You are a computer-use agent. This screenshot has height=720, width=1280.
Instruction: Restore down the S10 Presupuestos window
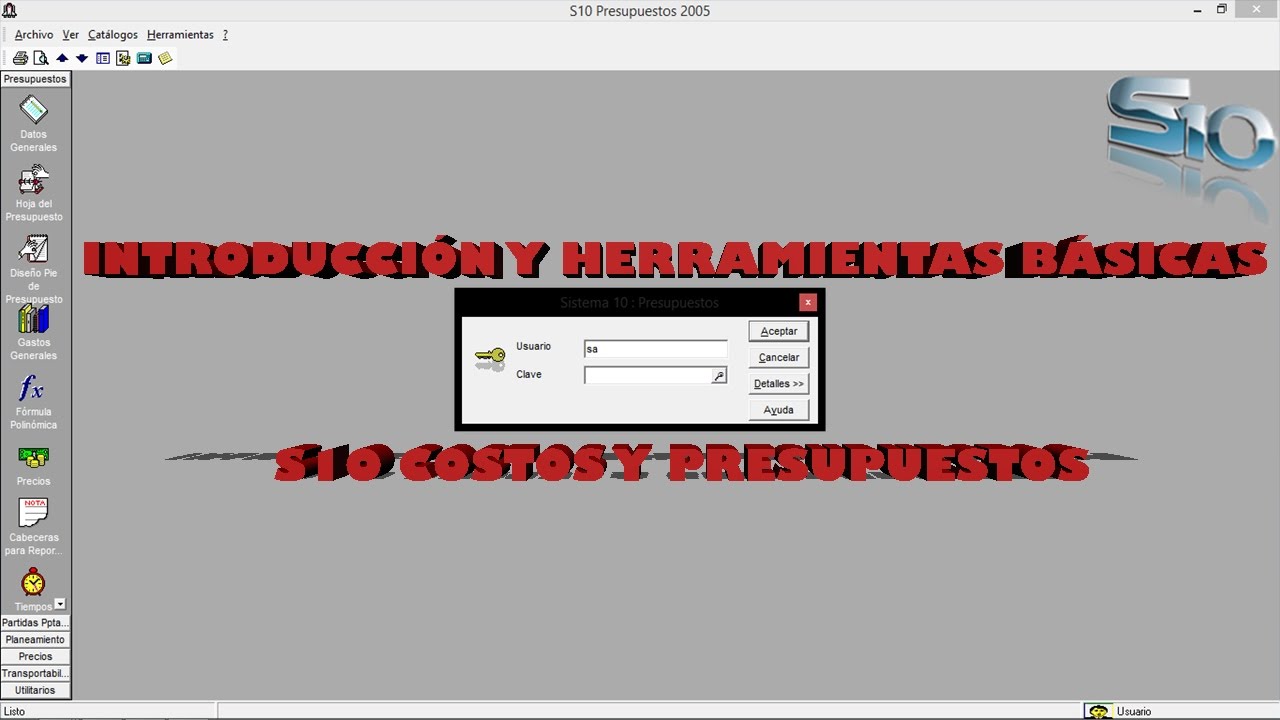coord(1222,10)
